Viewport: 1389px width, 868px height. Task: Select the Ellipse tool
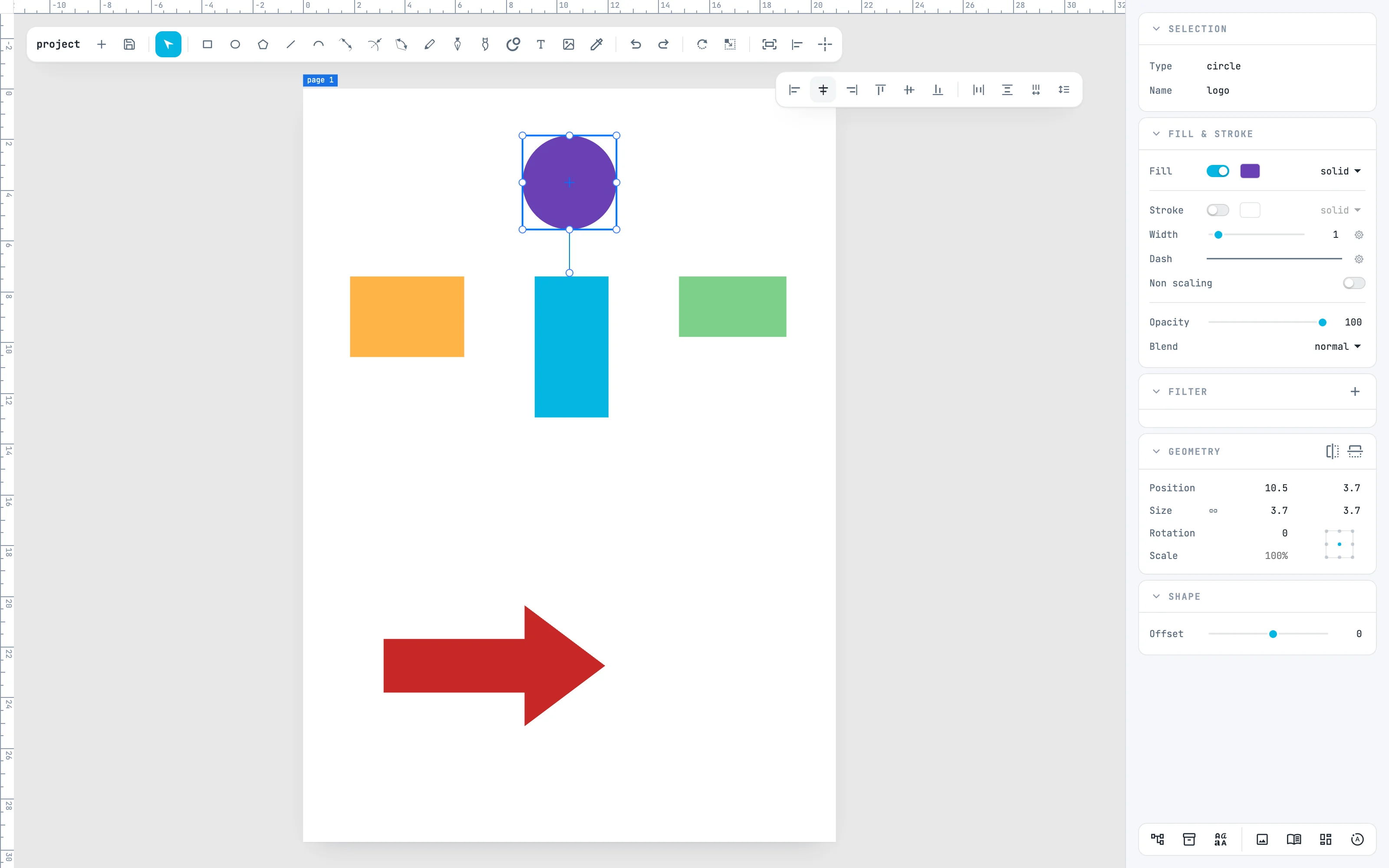[235, 44]
